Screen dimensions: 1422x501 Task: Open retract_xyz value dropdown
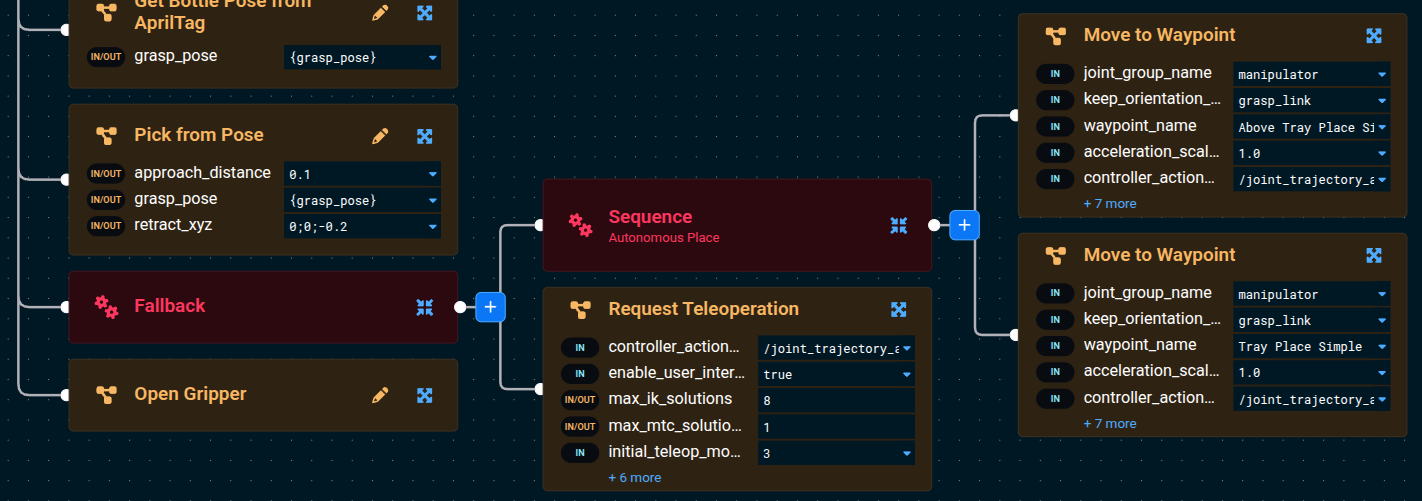coord(362,227)
